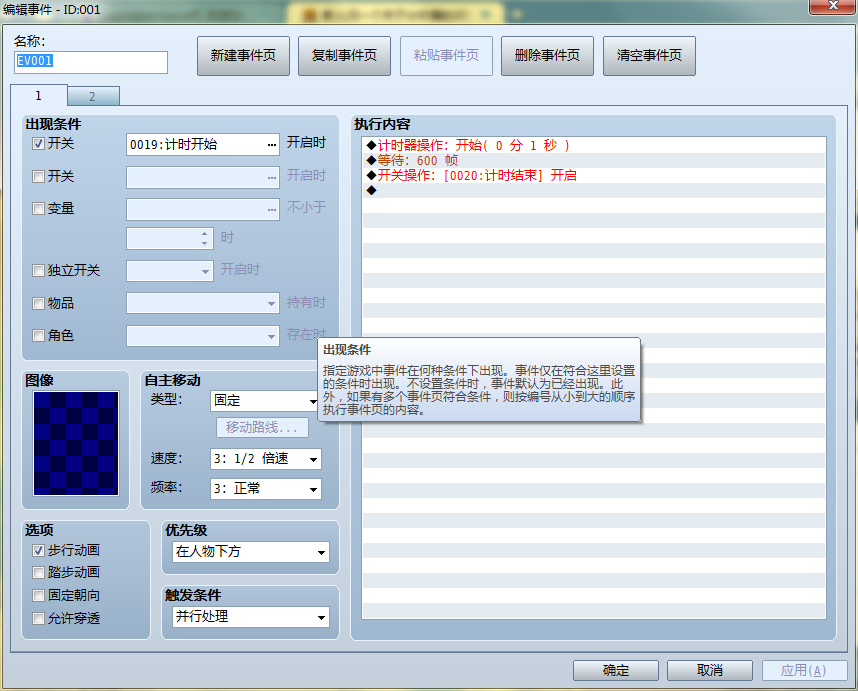Select the 等待: 600 帧 command line
This screenshot has height=691, width=858.
(x=594, y=160)
